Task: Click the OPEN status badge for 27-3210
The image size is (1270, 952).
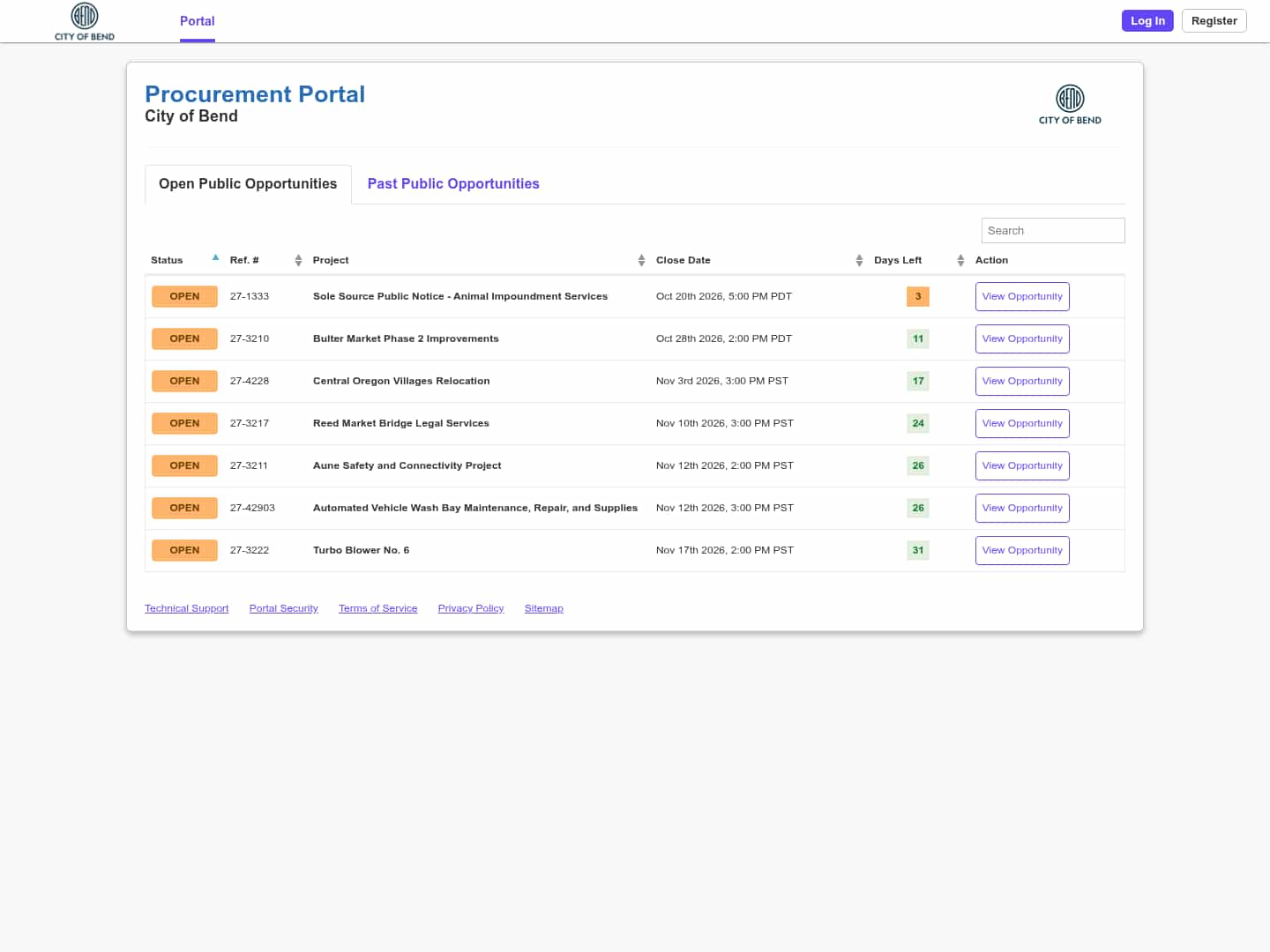Action: tap(184, 338)
